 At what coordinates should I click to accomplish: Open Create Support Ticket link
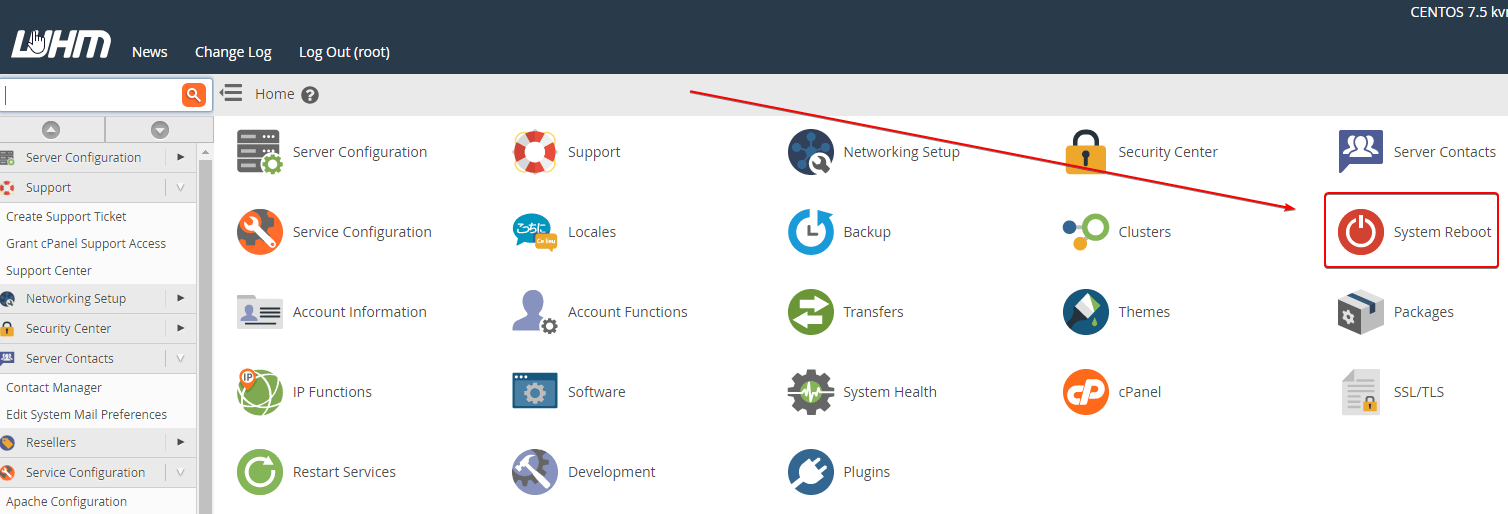[66, 216]
